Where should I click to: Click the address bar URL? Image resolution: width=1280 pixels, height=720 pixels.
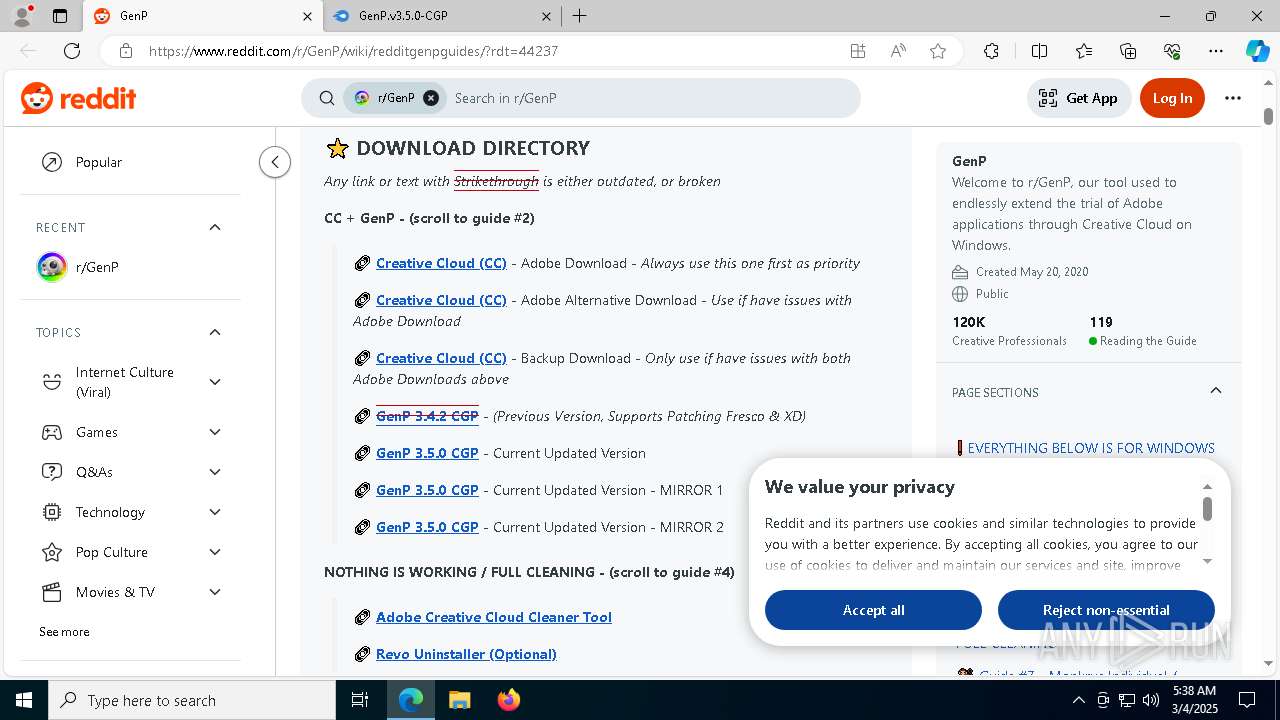tap(353, 51)
